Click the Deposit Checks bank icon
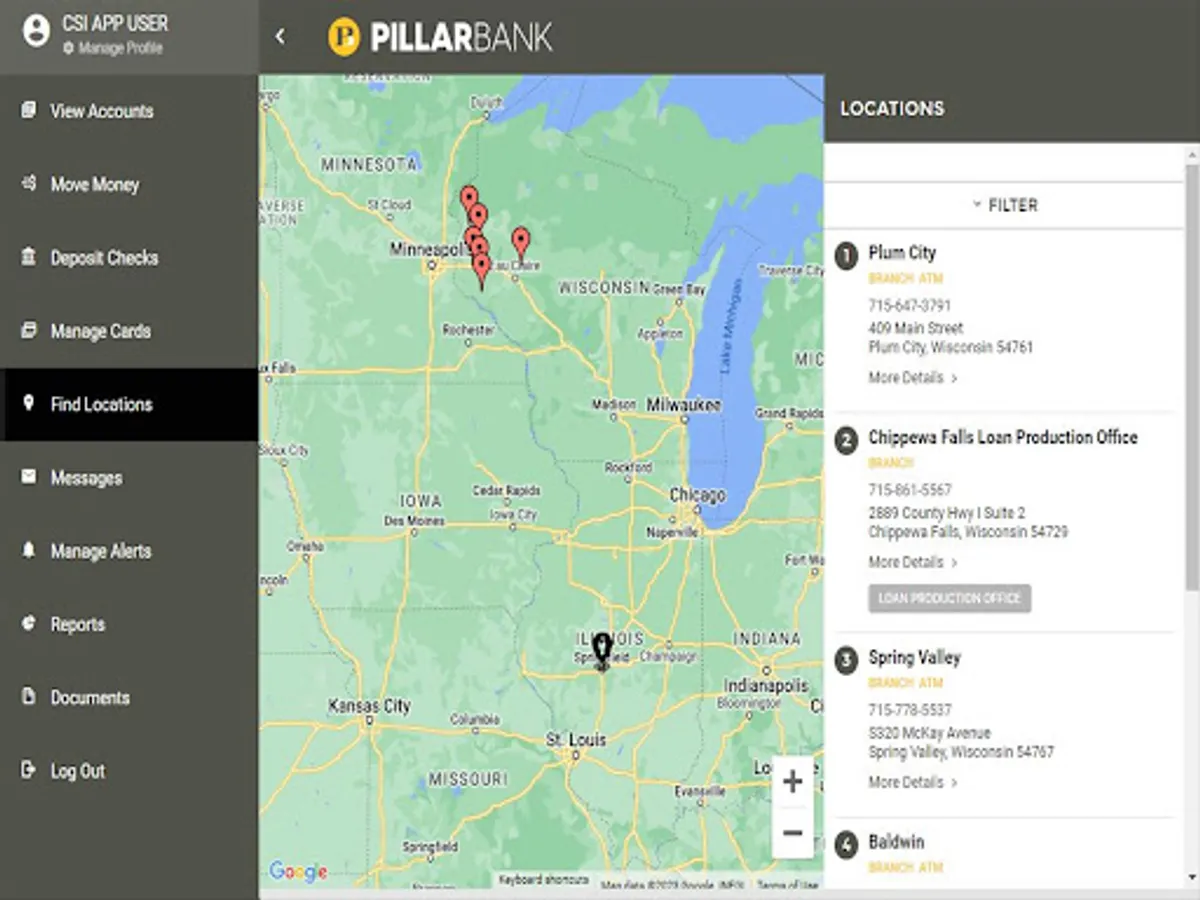1200x900 pixels. pos(28,257)
